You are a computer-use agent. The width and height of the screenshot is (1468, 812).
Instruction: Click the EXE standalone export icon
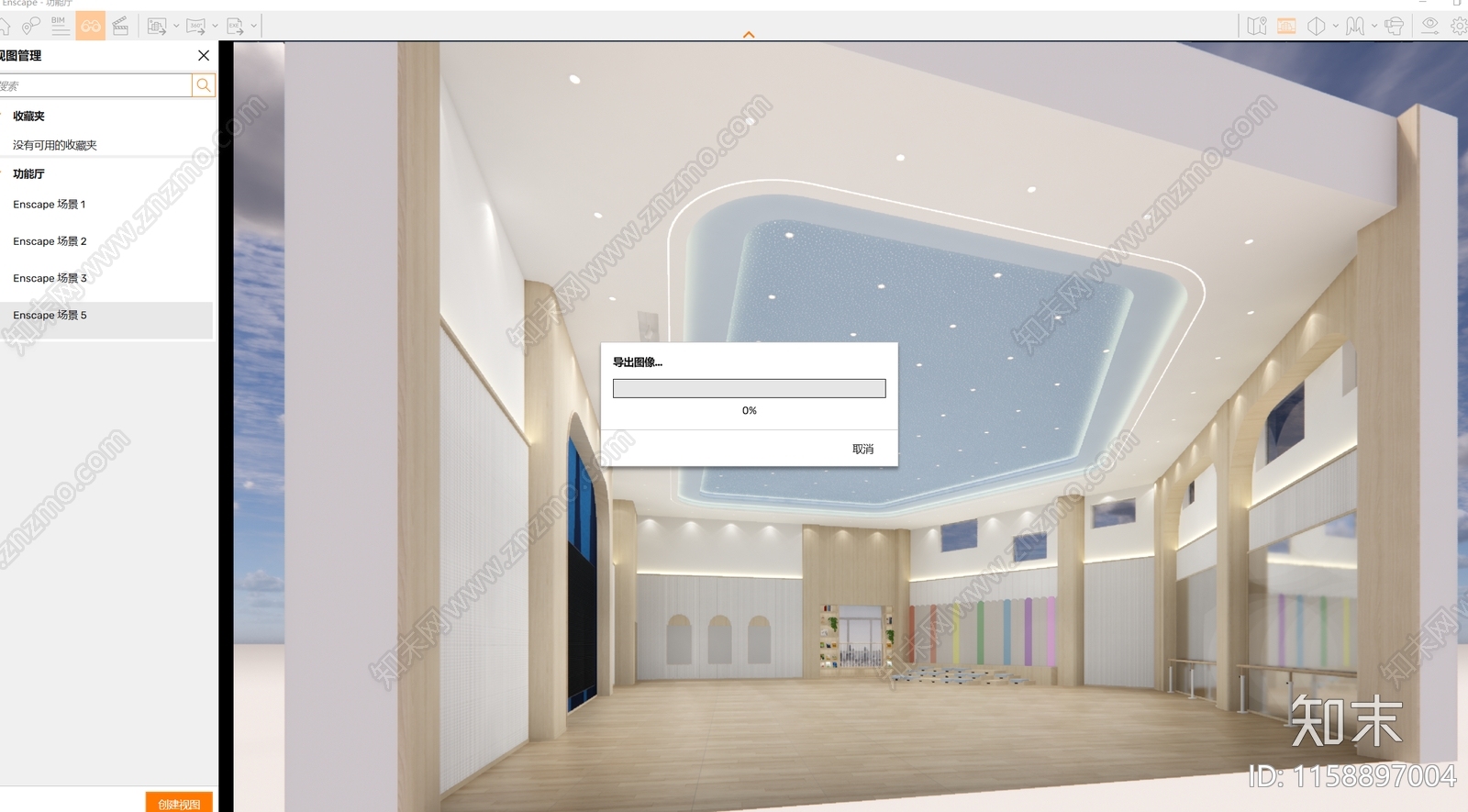coord(235,27)
